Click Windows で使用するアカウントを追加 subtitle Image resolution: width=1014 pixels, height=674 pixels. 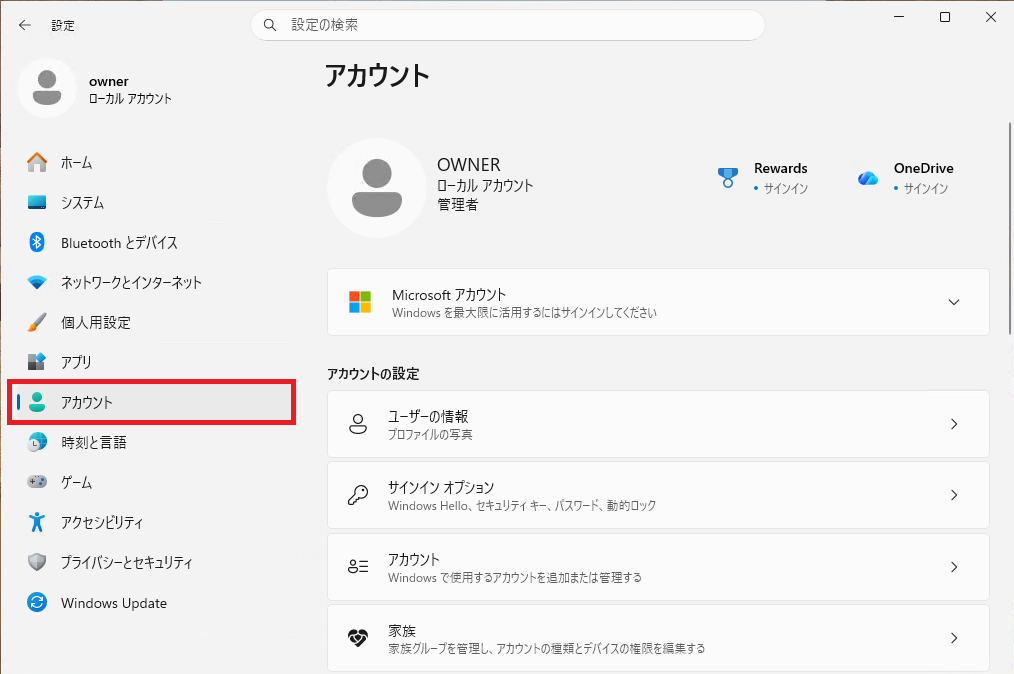(x=515, y=578)
